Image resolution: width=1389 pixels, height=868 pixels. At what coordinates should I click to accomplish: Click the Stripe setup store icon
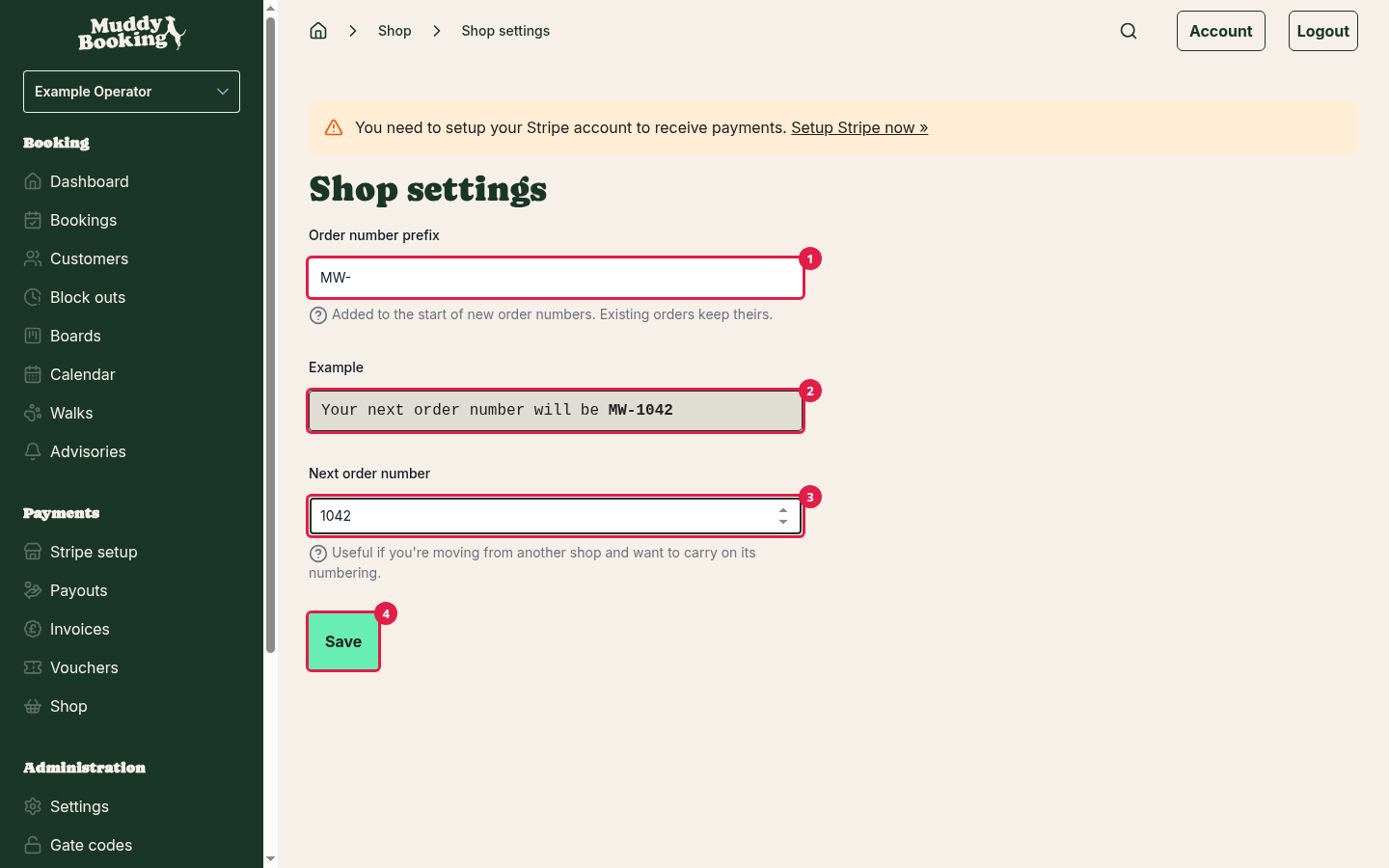click(33, 552)
